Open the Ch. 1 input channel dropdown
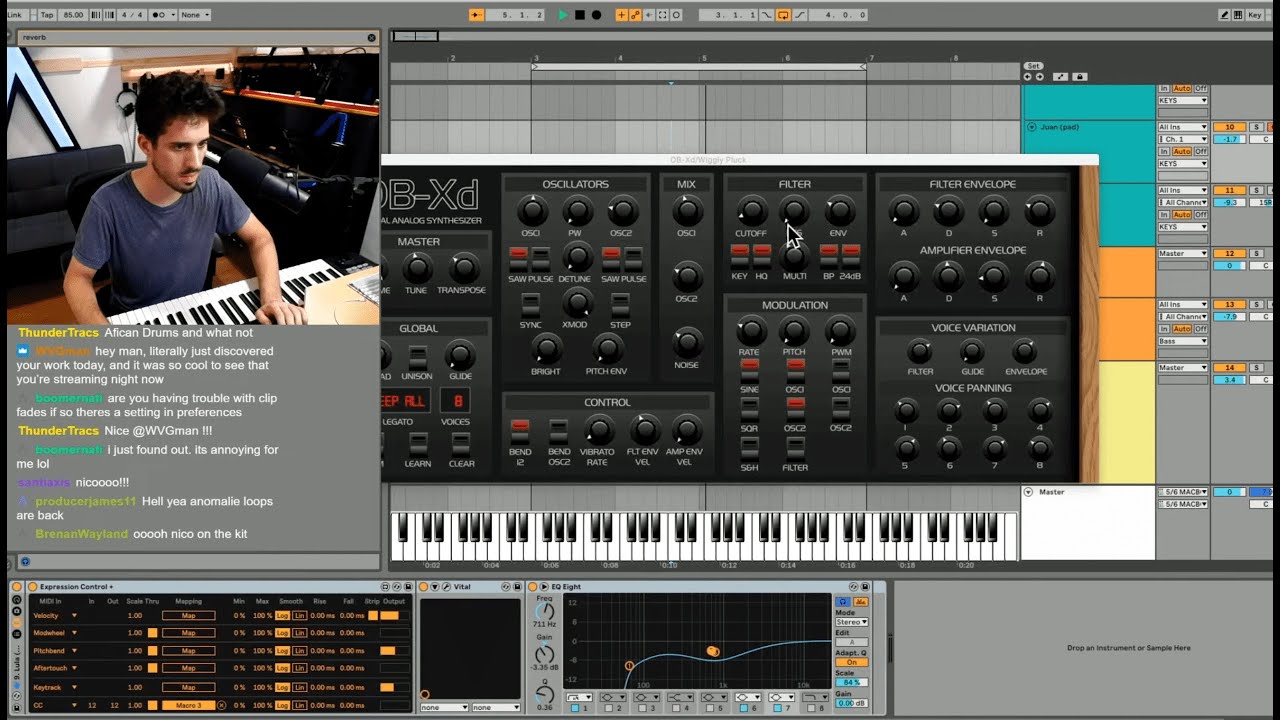The width and height of the screenshot is (1280, 720). (x=1183, y=139)
